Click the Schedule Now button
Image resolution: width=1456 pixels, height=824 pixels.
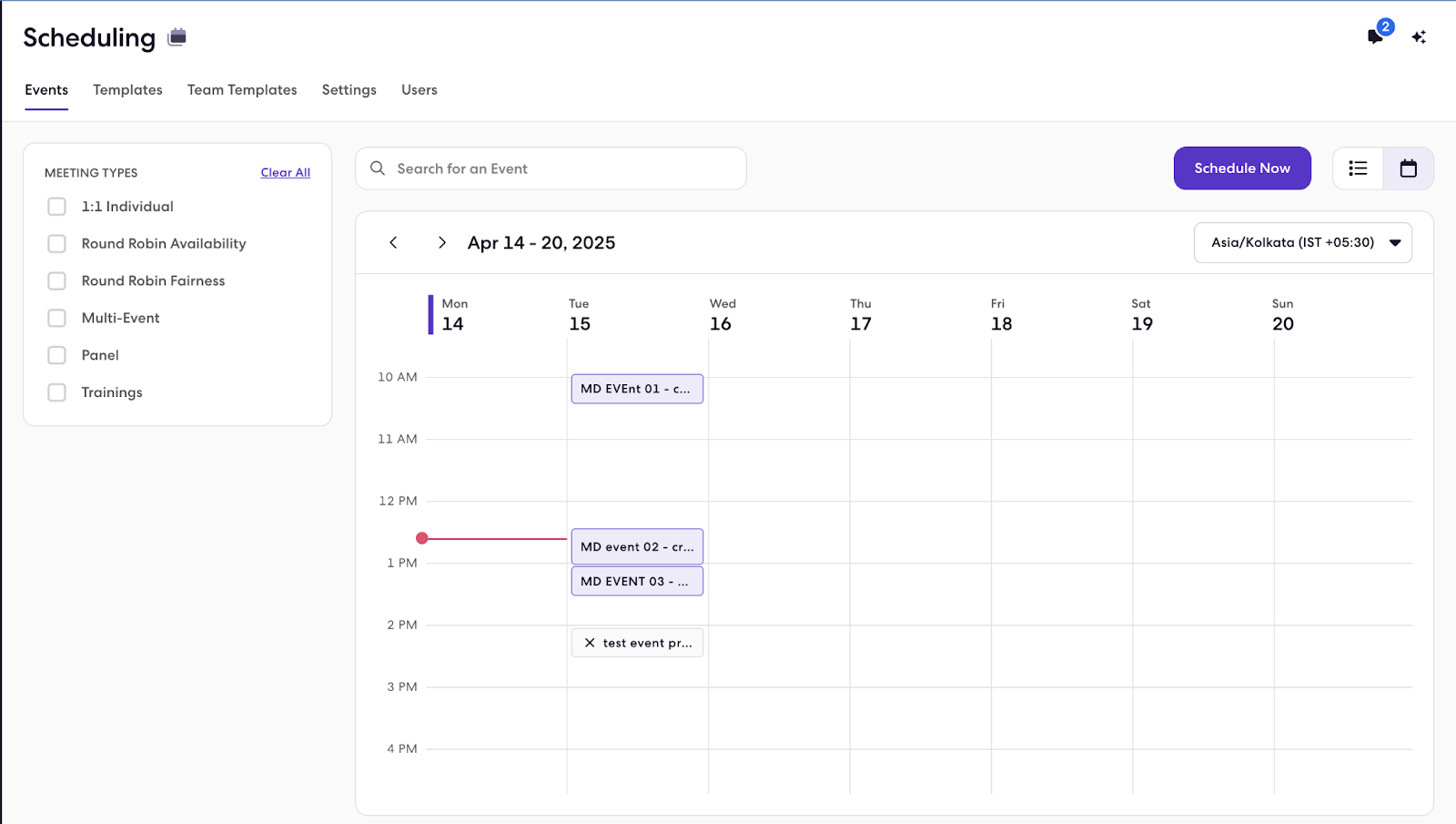coord(1241,168)
